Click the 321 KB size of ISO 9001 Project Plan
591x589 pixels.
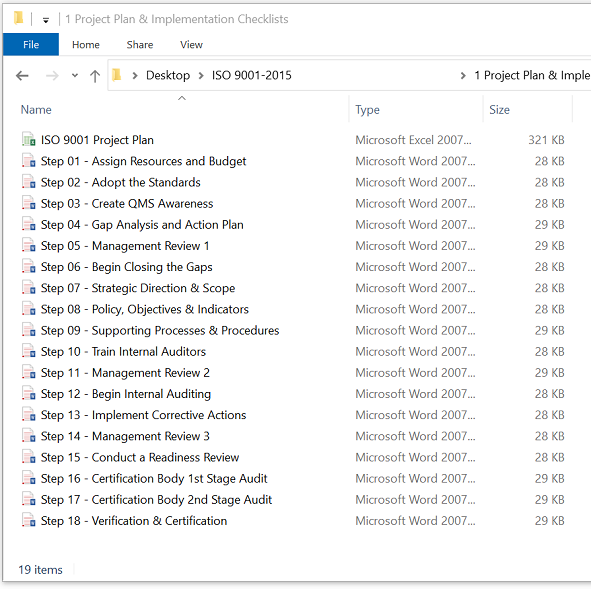coord(546,140)
